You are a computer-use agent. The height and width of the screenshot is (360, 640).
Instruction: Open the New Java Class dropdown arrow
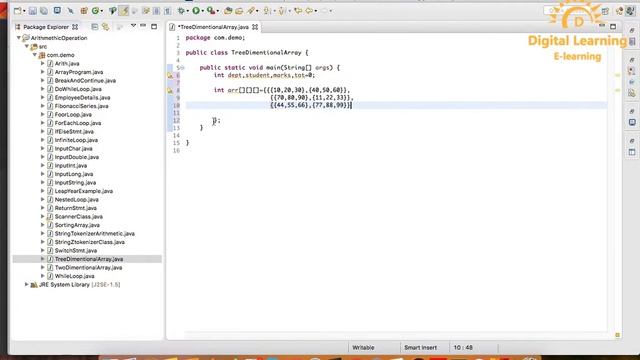pyautogui.click(x=102, y=11)
